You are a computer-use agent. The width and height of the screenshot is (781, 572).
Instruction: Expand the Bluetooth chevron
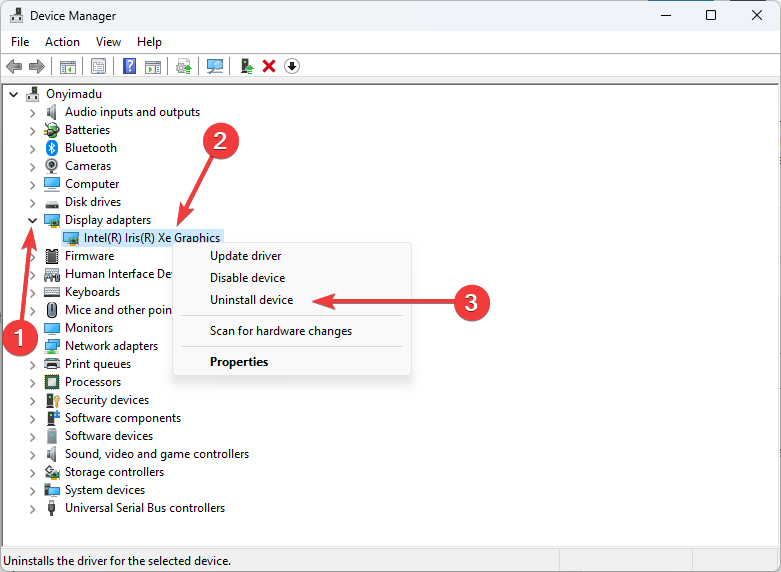point(32,149)
